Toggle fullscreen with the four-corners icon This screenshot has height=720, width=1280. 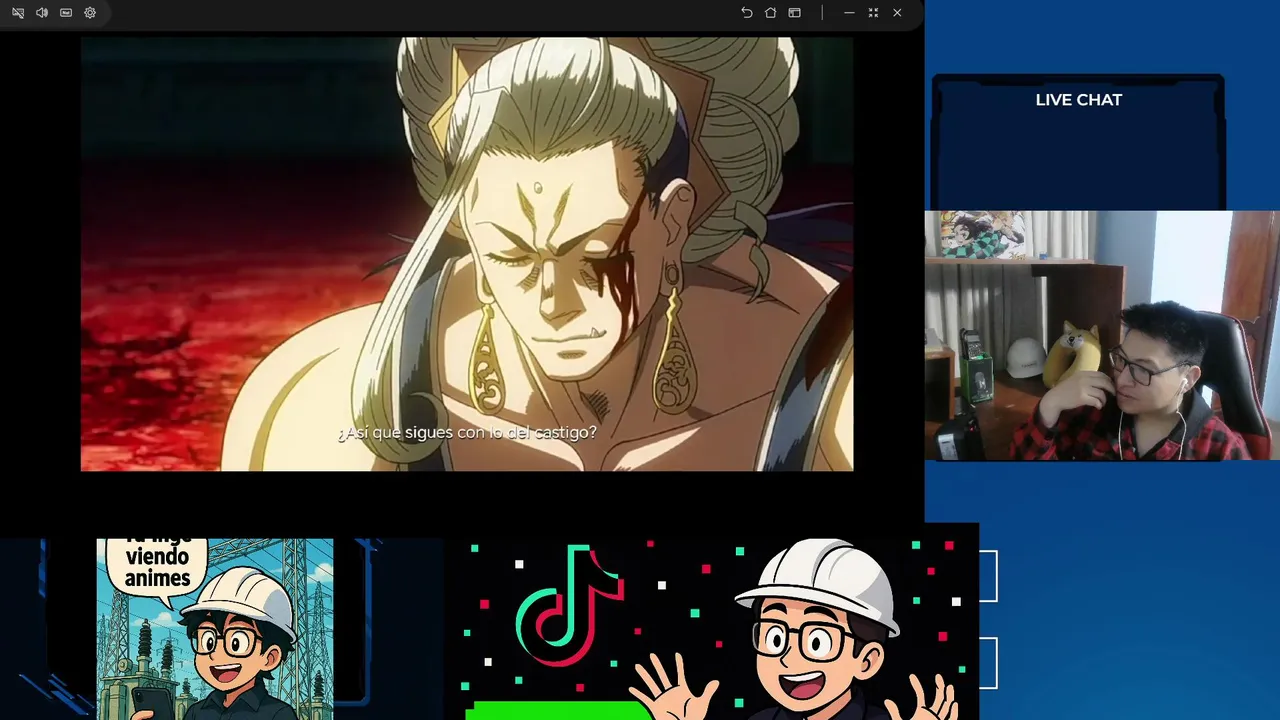click(x=873, y=13)
